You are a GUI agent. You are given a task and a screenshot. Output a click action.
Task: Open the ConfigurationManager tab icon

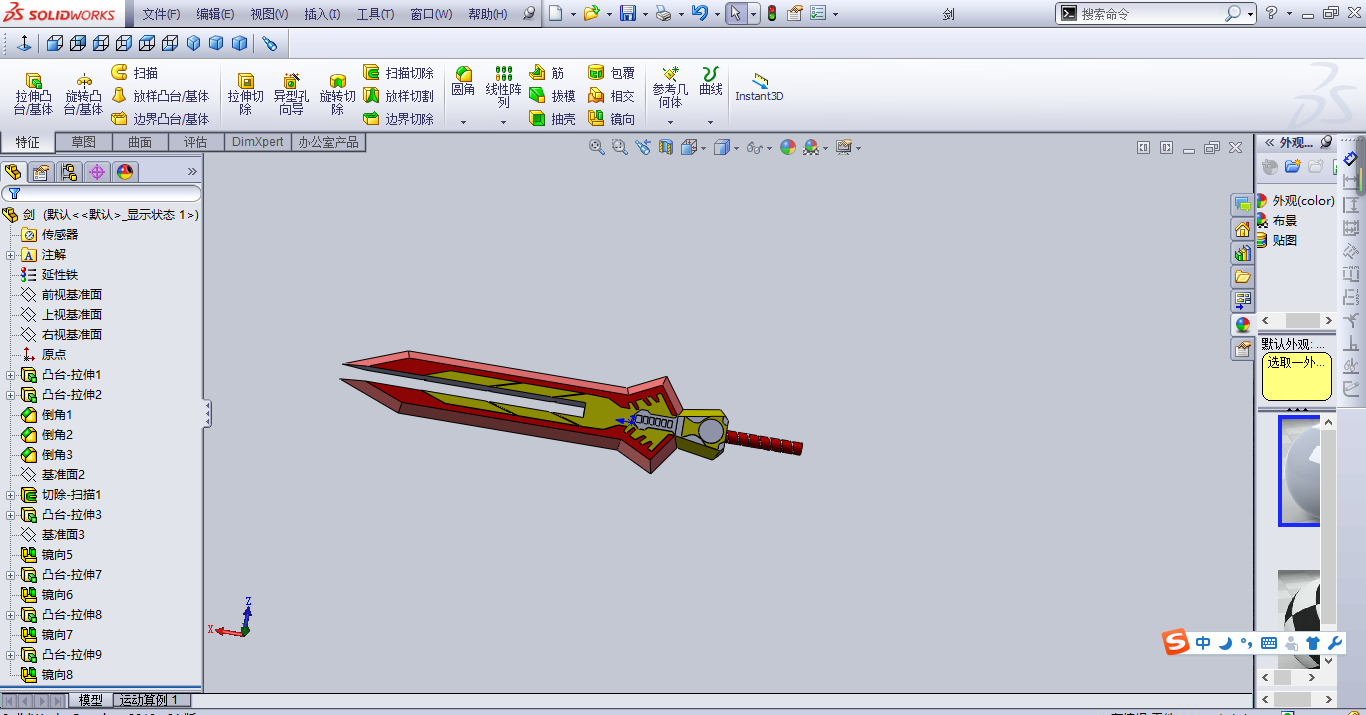[69, 172]
